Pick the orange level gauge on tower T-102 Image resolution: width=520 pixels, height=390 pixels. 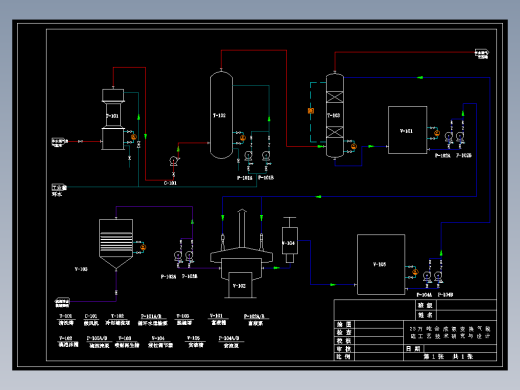(243, 138)
